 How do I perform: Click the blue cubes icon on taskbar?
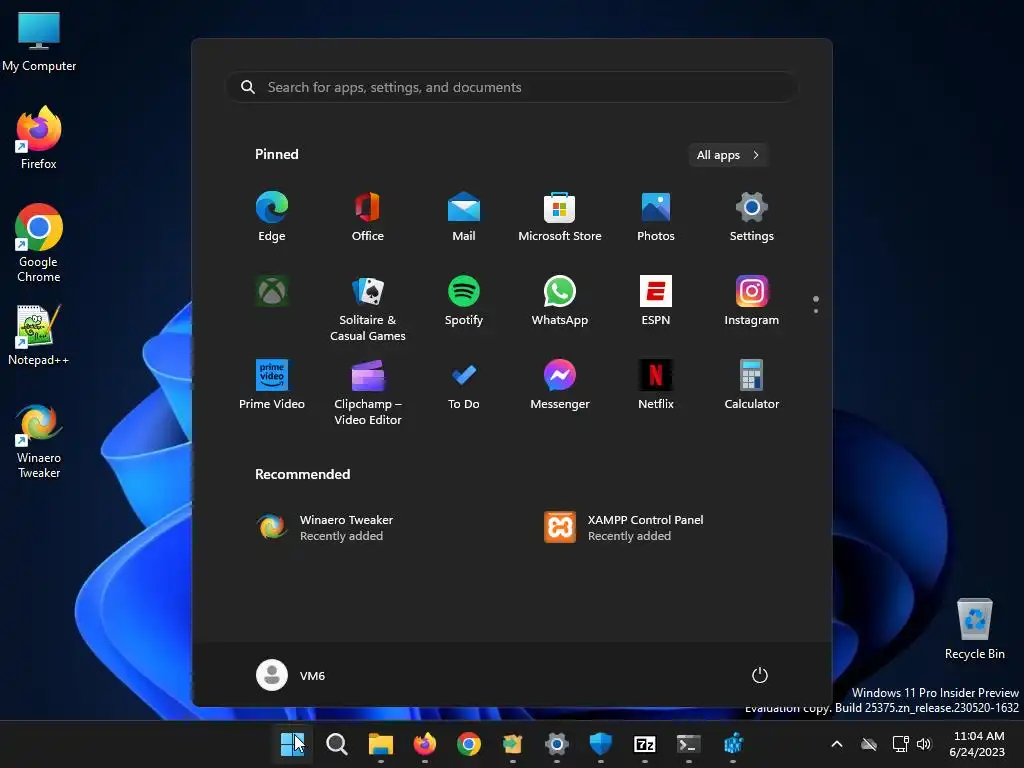(733, 744)
